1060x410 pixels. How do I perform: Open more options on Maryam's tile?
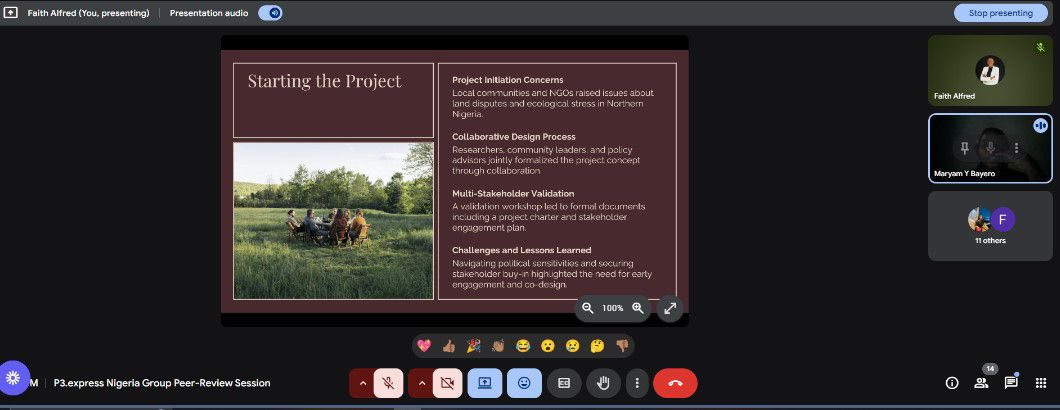click(1016, 147)
